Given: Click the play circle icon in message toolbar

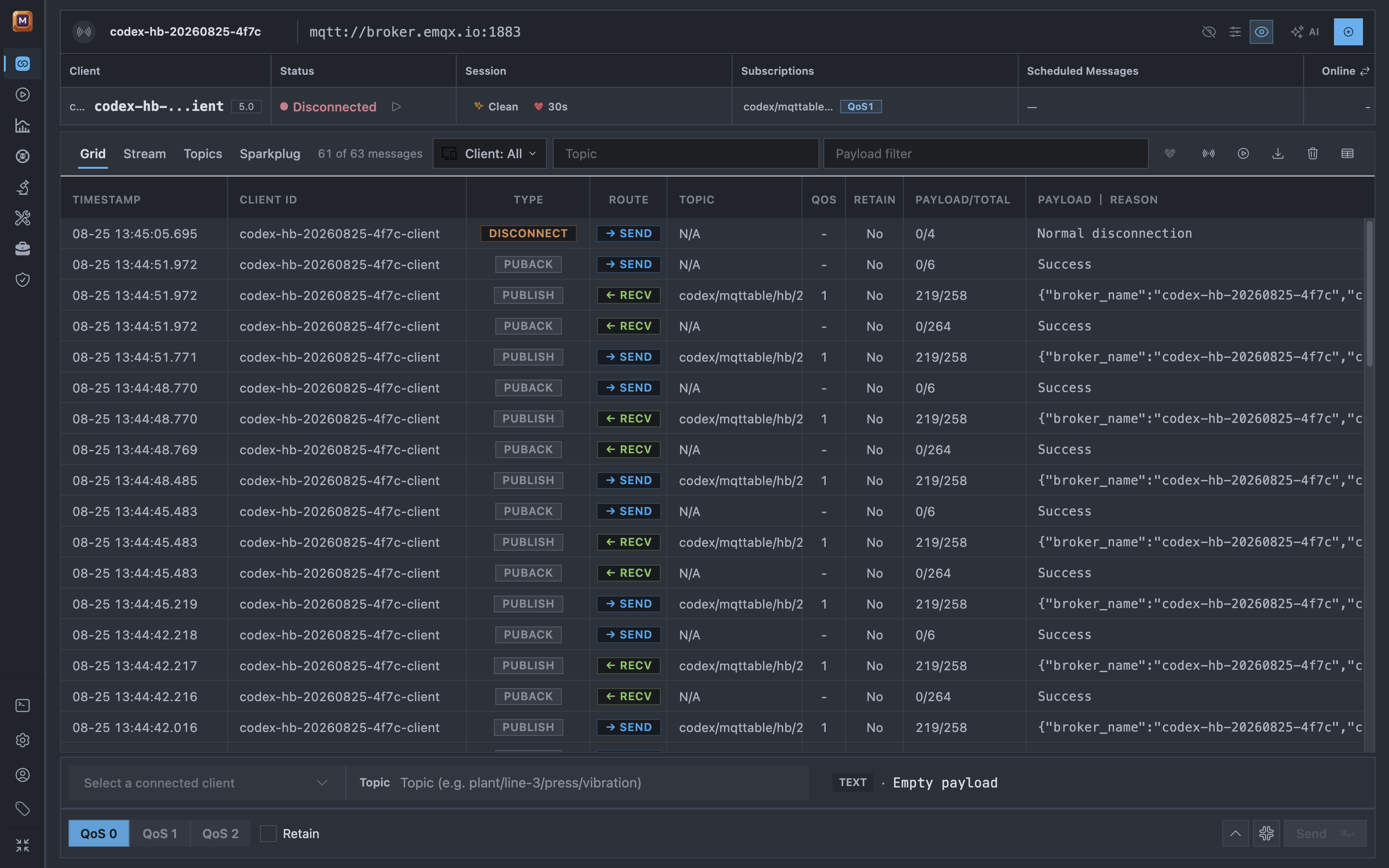Looking at the screenshot, I should (x=1243, y=153).
